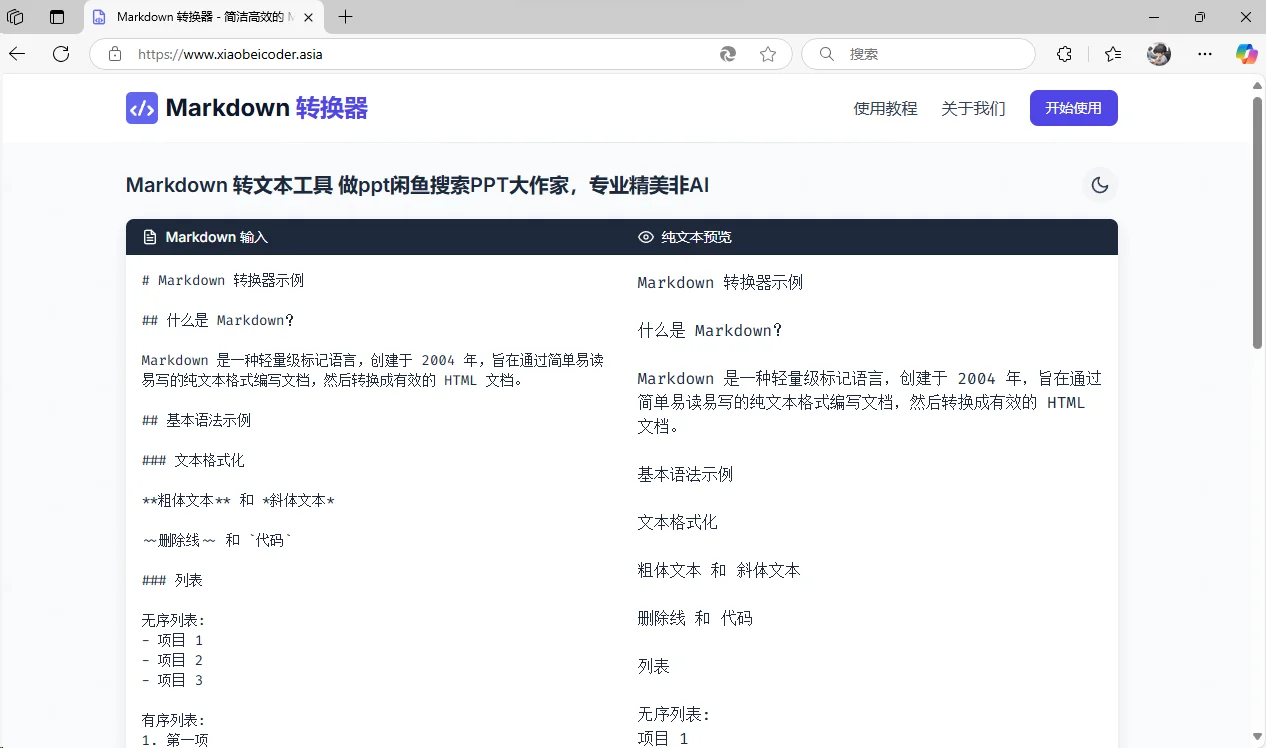Click the refresh icon inside the address bar
The width and height of the screenshot is (1266, 748).
click(729, 54)
